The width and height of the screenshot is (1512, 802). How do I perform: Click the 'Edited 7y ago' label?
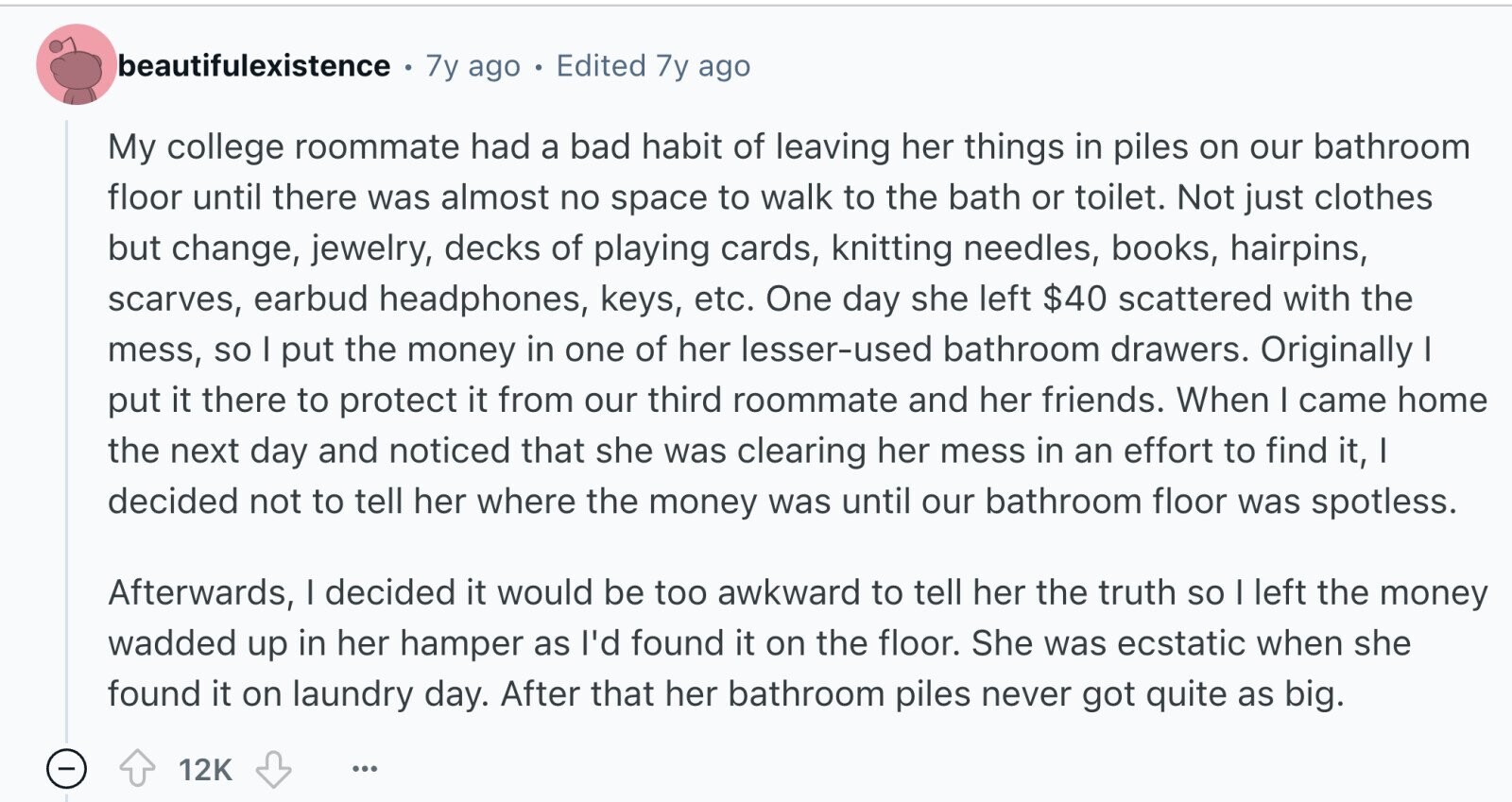(x=653, y=65)
